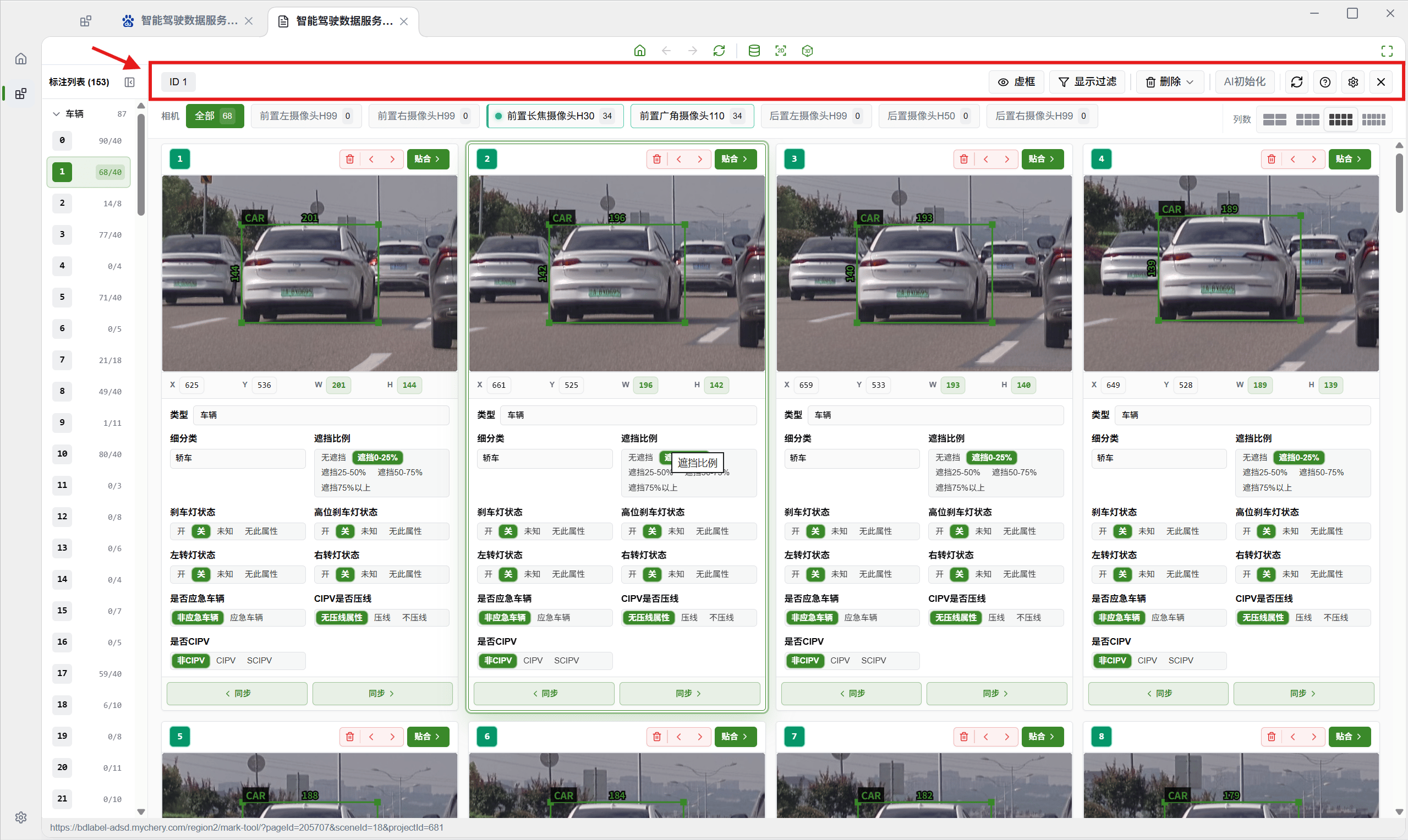Choose 应急车辆 on card 1
Viewport: 1408px width, 840px height.
pos(246,617)
